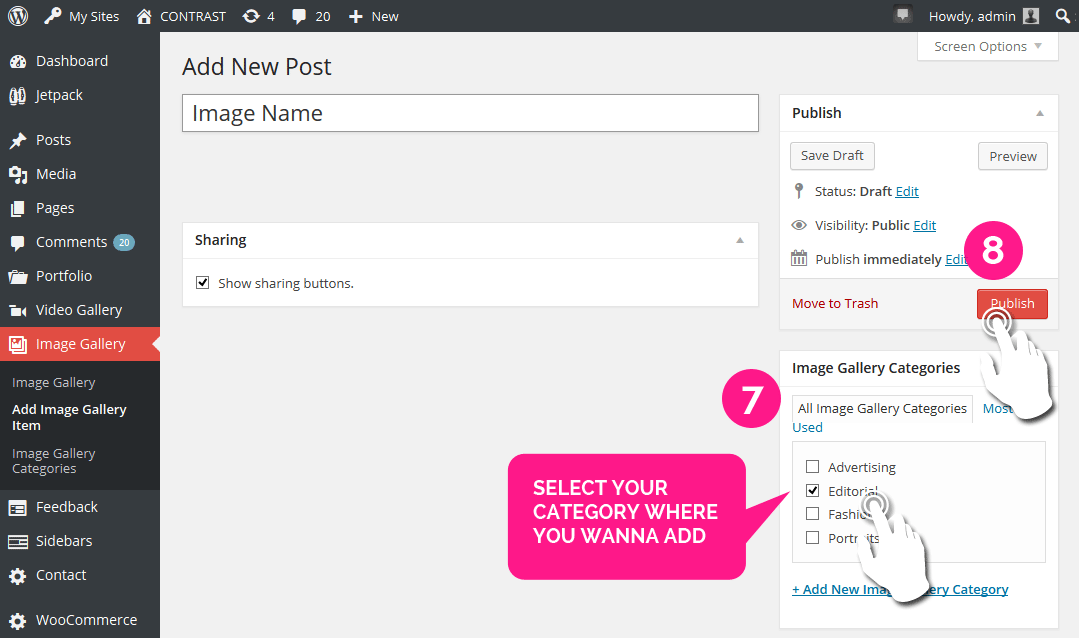This screenshot has height=638, width=1079.
Task: Uncheck the Editorial category checkbox
Action: pos(813,491)
